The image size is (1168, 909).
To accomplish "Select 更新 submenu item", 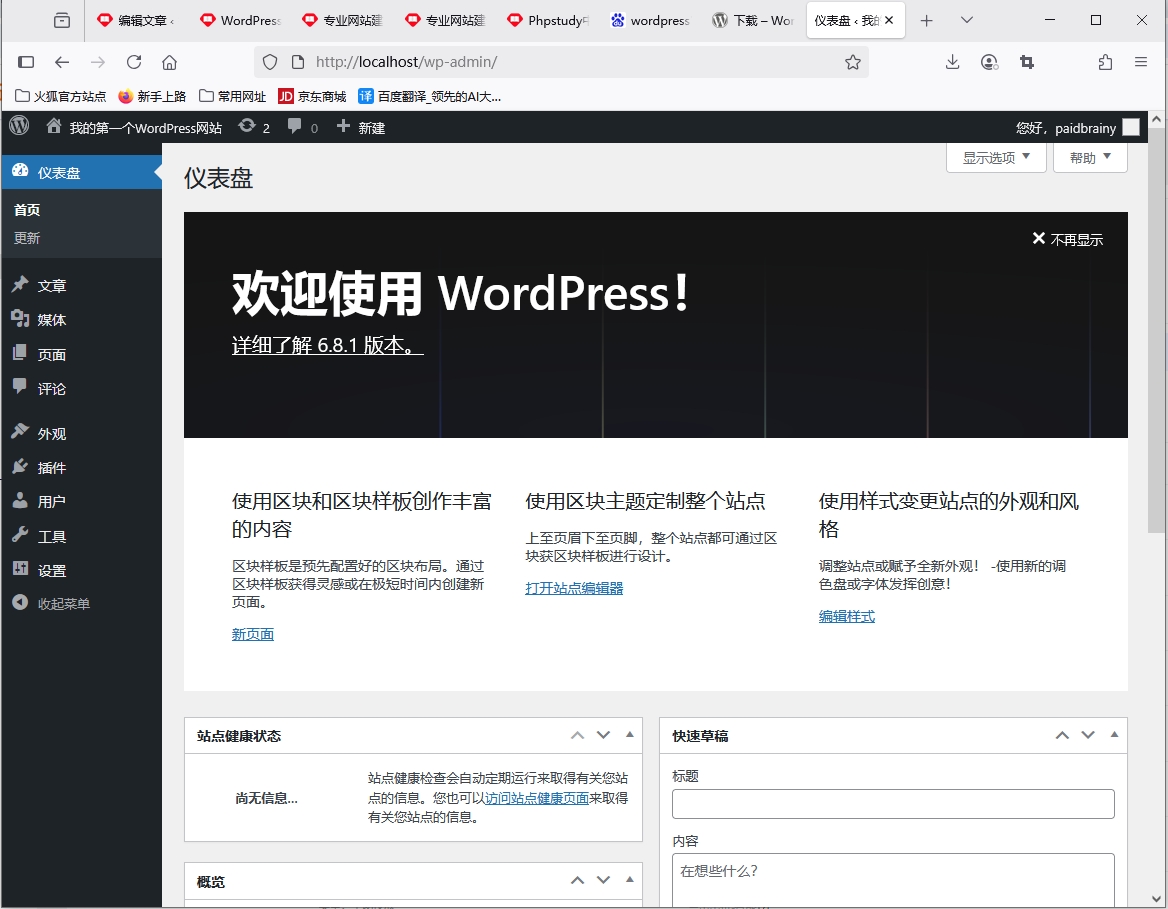I will 28,238.
